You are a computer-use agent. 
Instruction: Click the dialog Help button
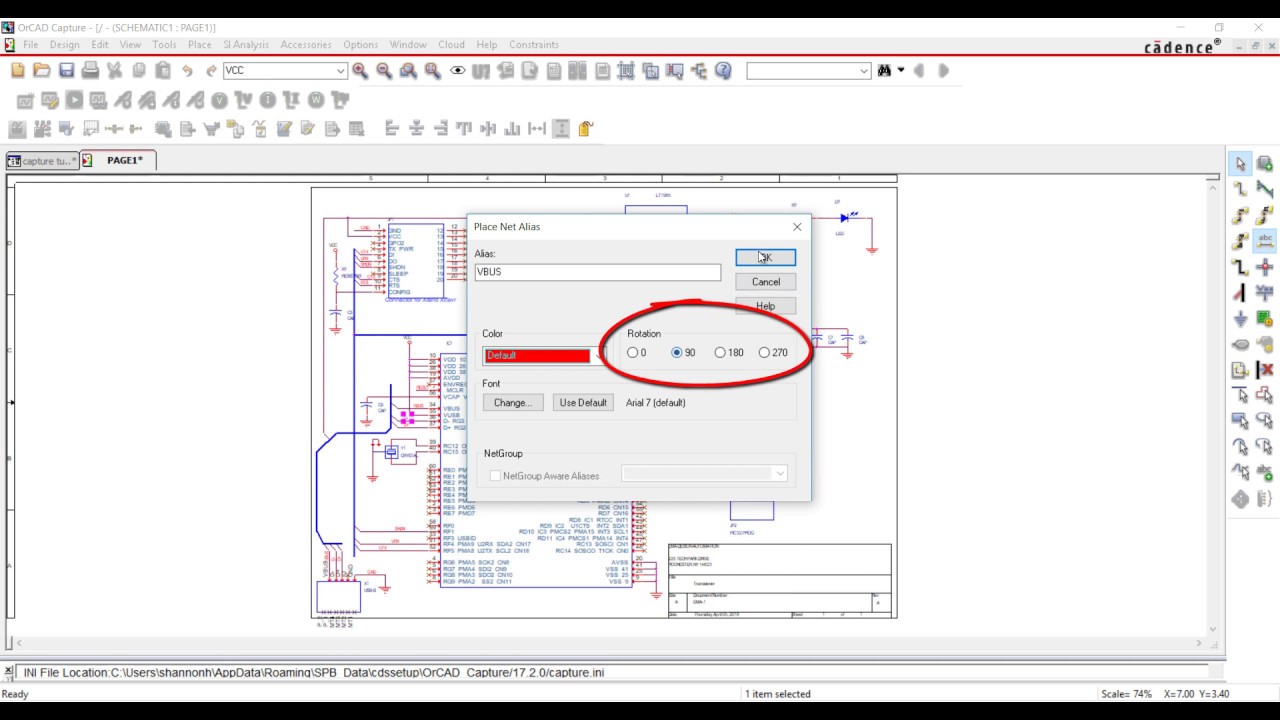pos(765,306)
